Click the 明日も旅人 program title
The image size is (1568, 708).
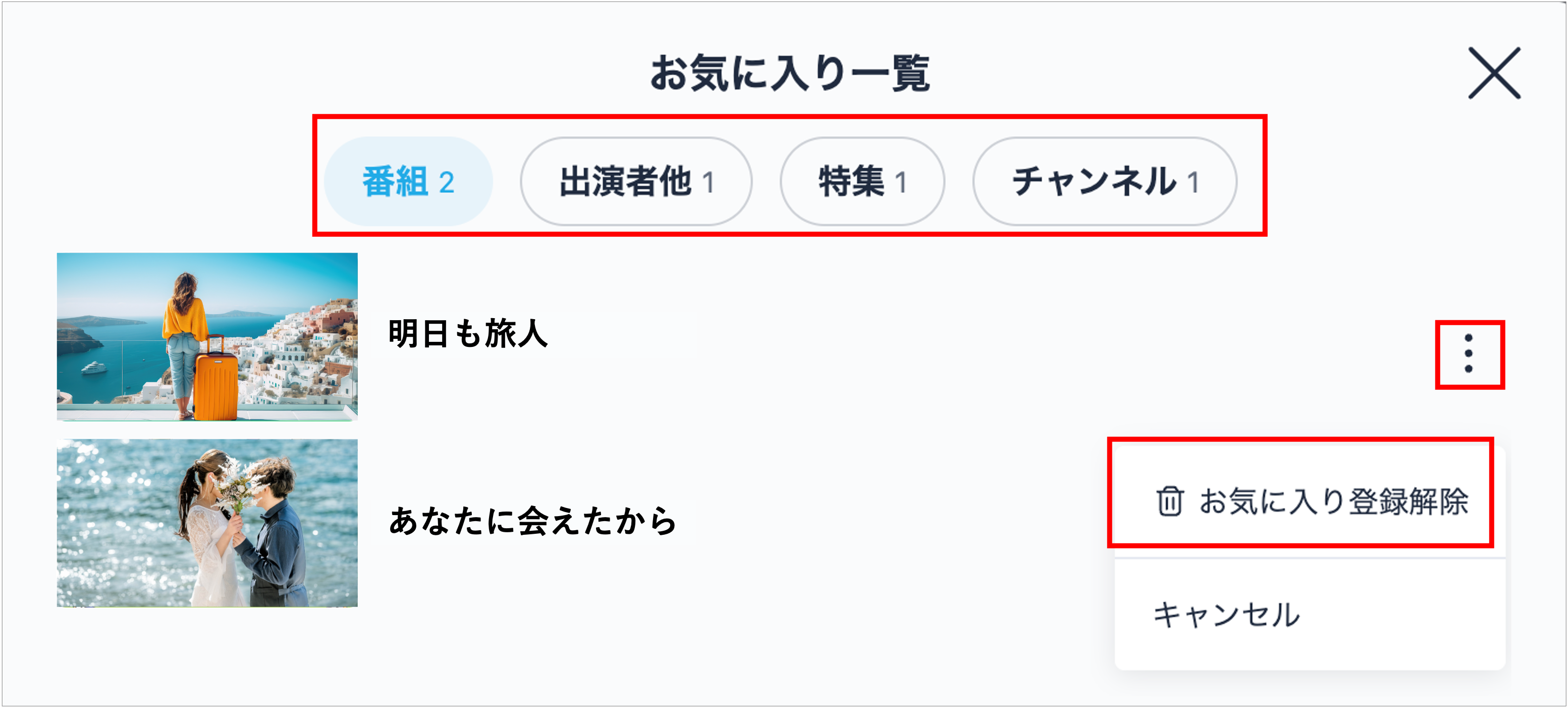467,334
